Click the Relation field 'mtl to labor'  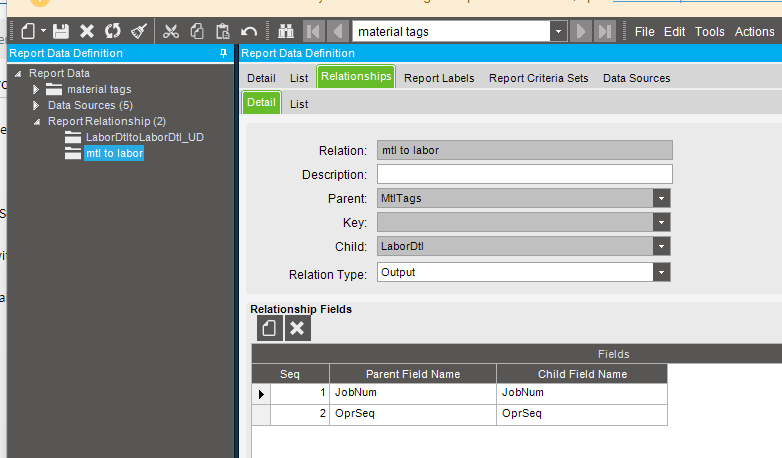pyautogui.click(x=525, y=150)
